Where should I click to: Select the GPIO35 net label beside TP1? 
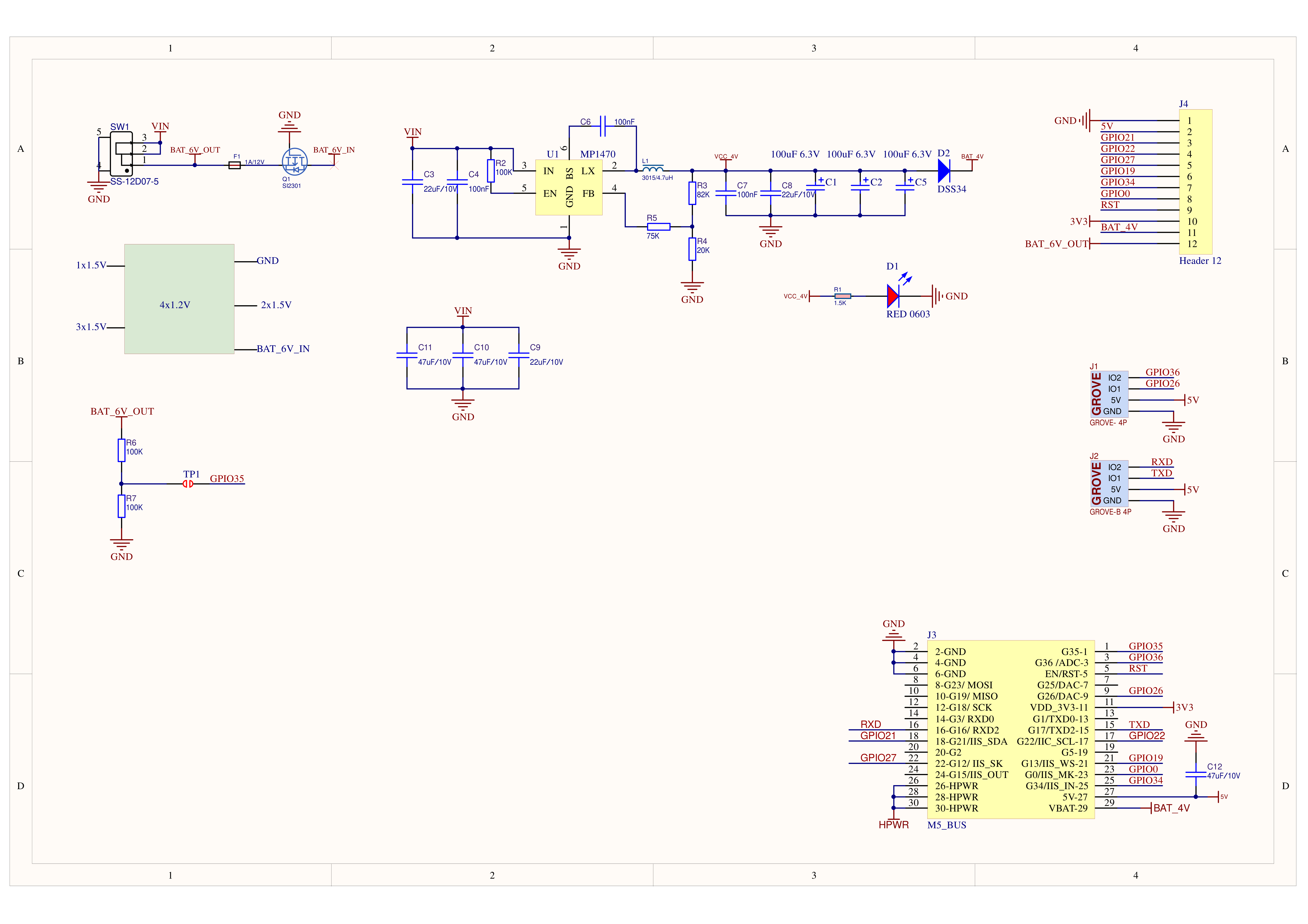(x=227, y=479)
